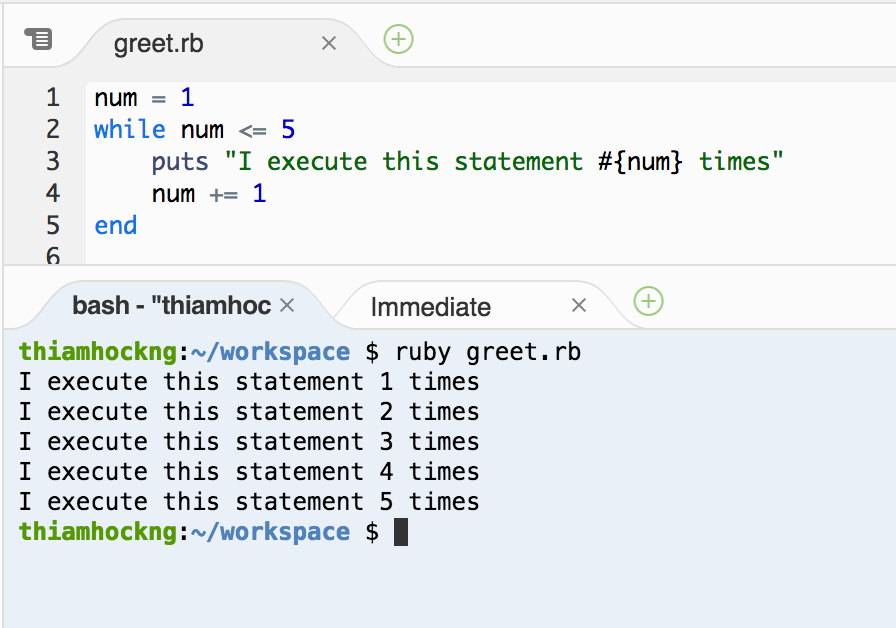Click line number 3 in the gutter
896x628 pixels.
point(53,161)
